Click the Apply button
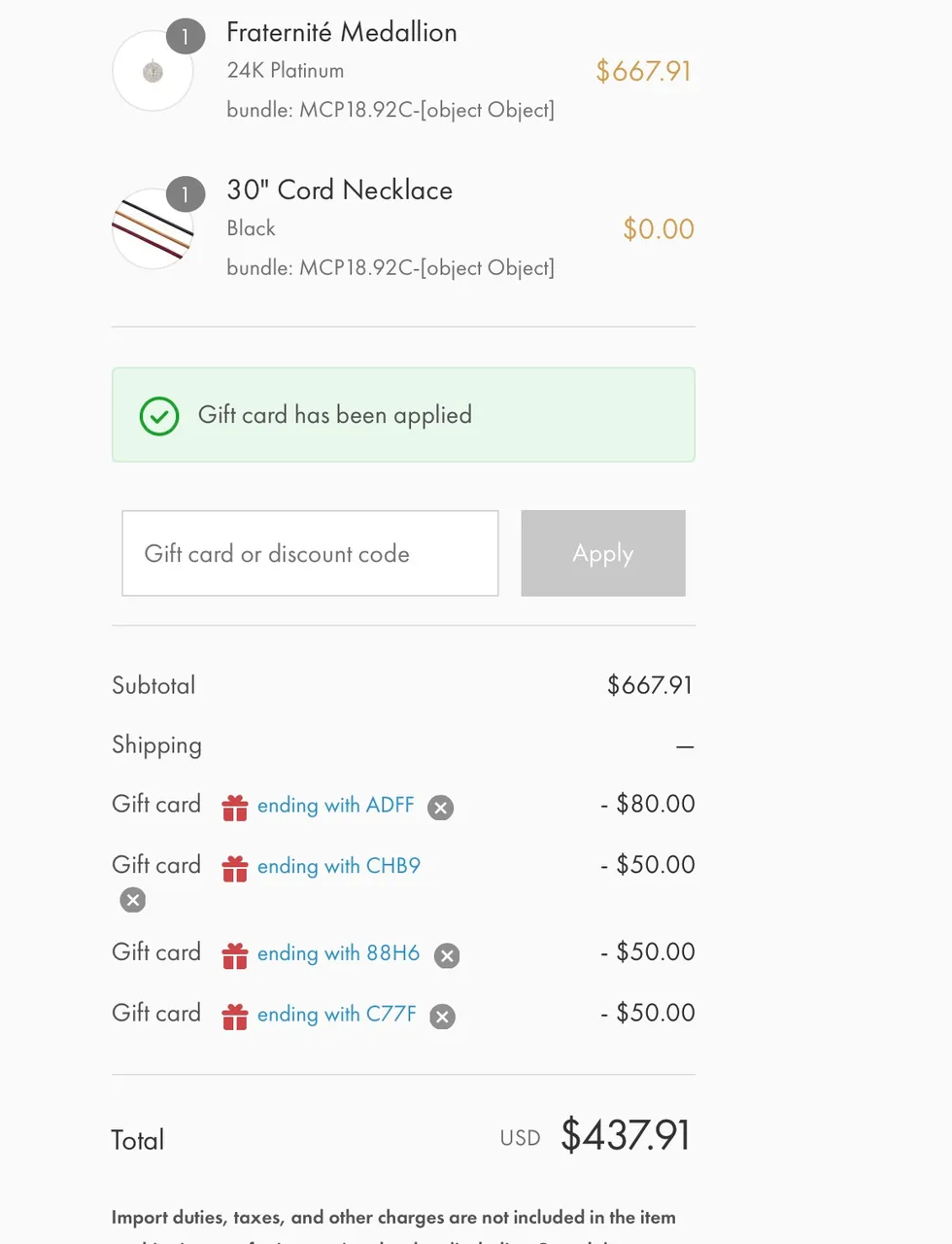 (603, 553)
